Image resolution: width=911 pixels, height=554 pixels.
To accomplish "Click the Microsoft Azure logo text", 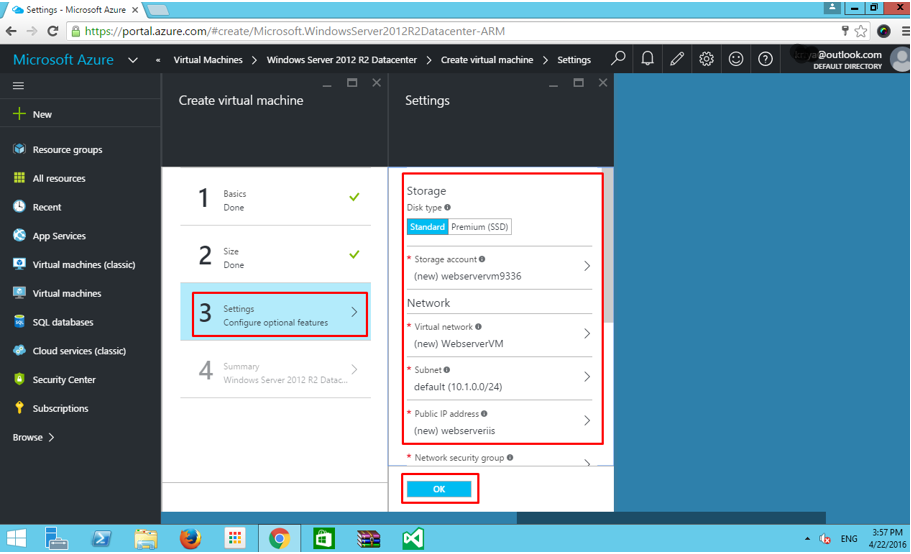I will [x=63, y=60].
